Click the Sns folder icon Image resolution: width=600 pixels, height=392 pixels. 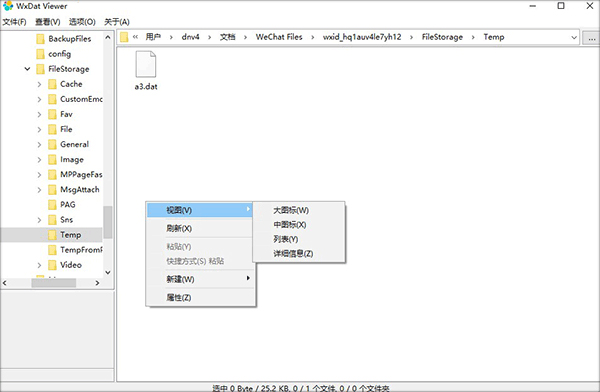pos(52,220)
